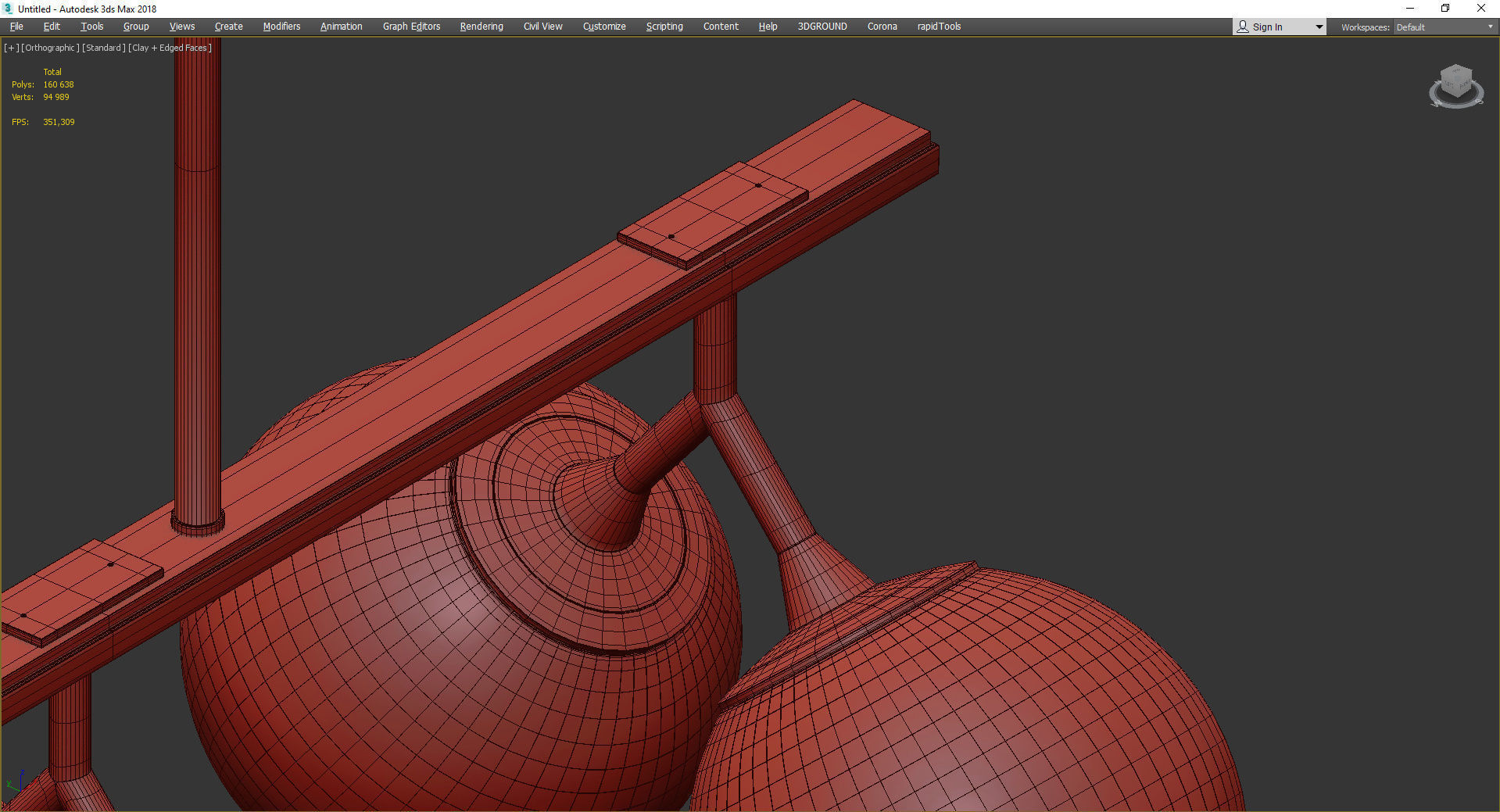
Task: Restore down the 3ds Max window
Action: 1445,9
